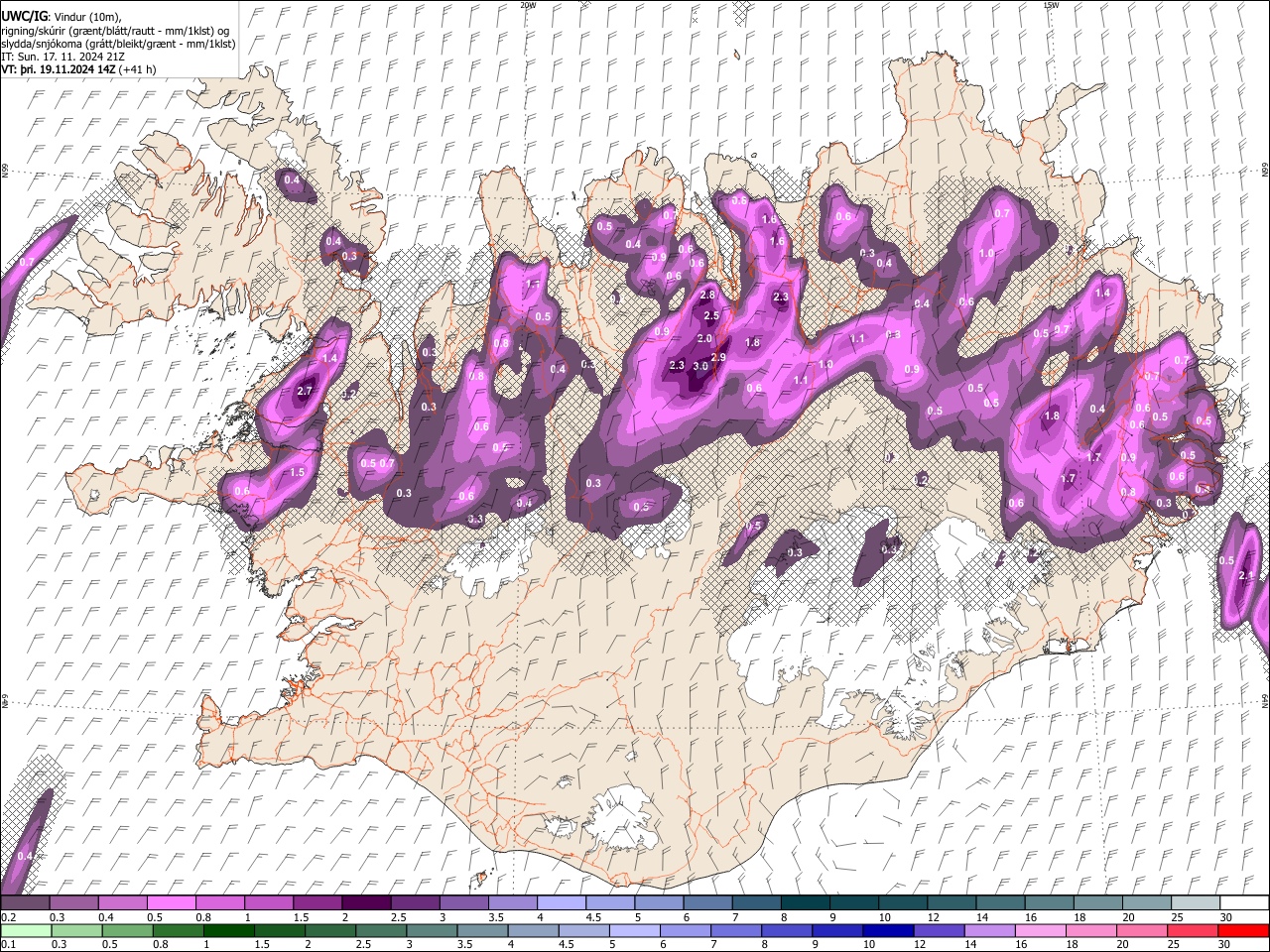Click the red-pink legend swatch at 25

pyautogui.click(x=1192, y=930)
